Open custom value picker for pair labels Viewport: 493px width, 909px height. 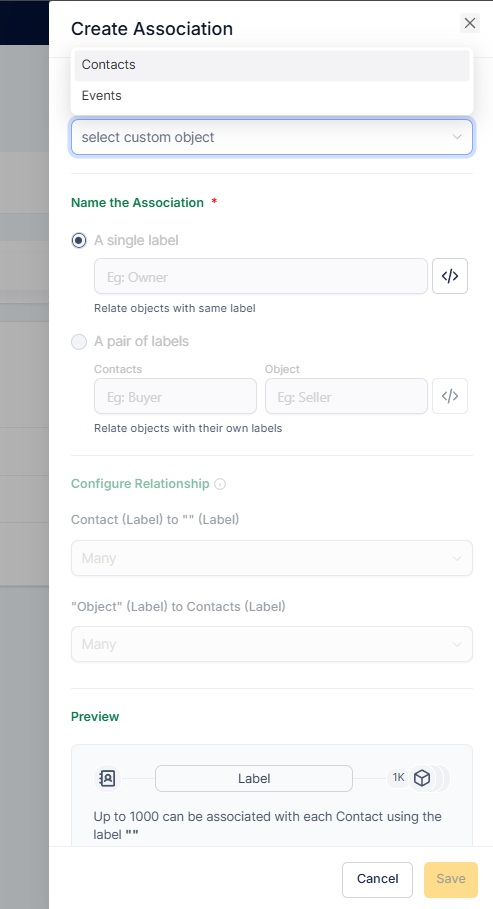pyautogui.click(x=450, y=397)
